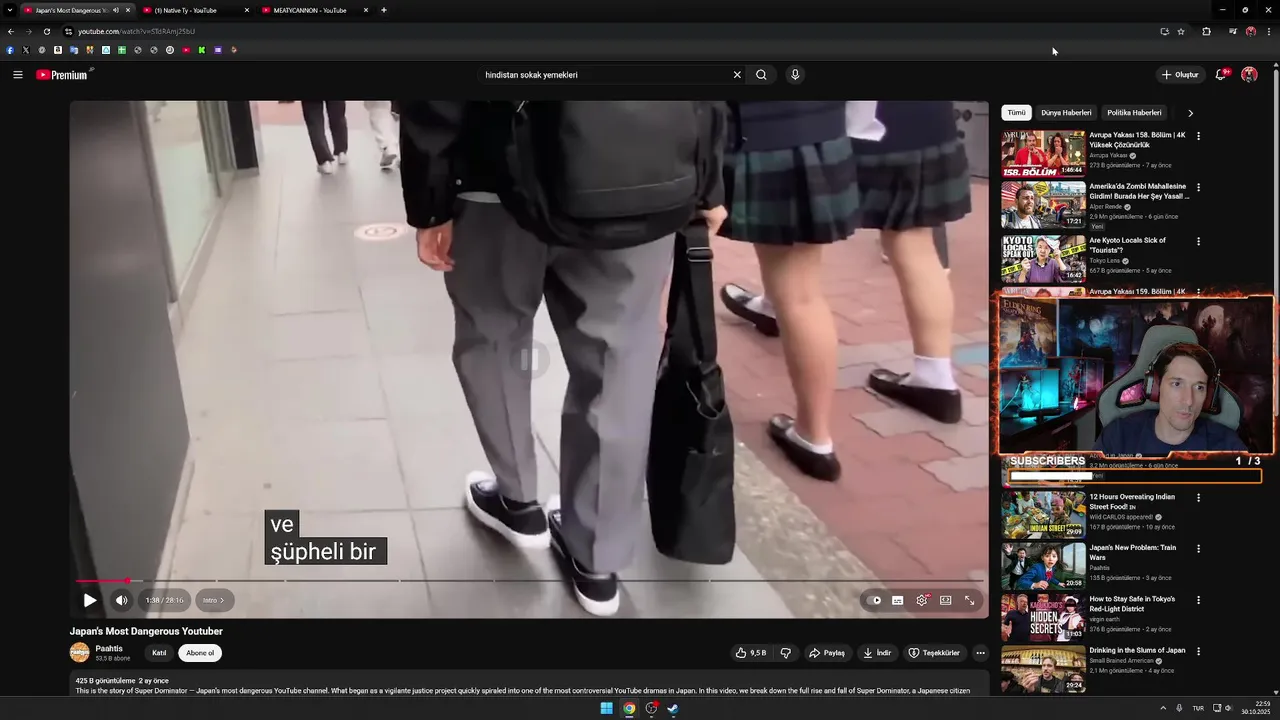Open Avrupa Yakası 158. Bölüm thumbnail
Image resolution: width=1280 pixels, height=720 pixels.
click(x=1043, y=154)
